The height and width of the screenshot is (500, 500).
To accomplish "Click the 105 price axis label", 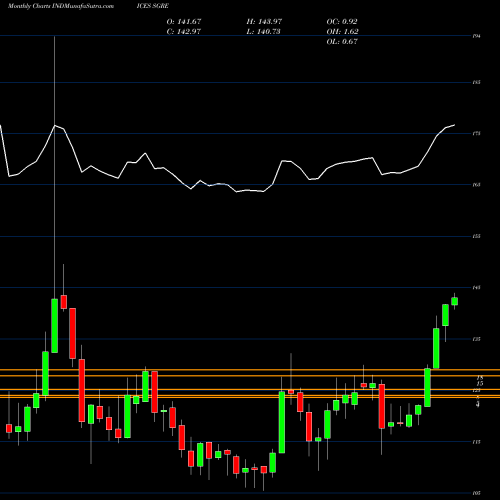I will [477, 493].
